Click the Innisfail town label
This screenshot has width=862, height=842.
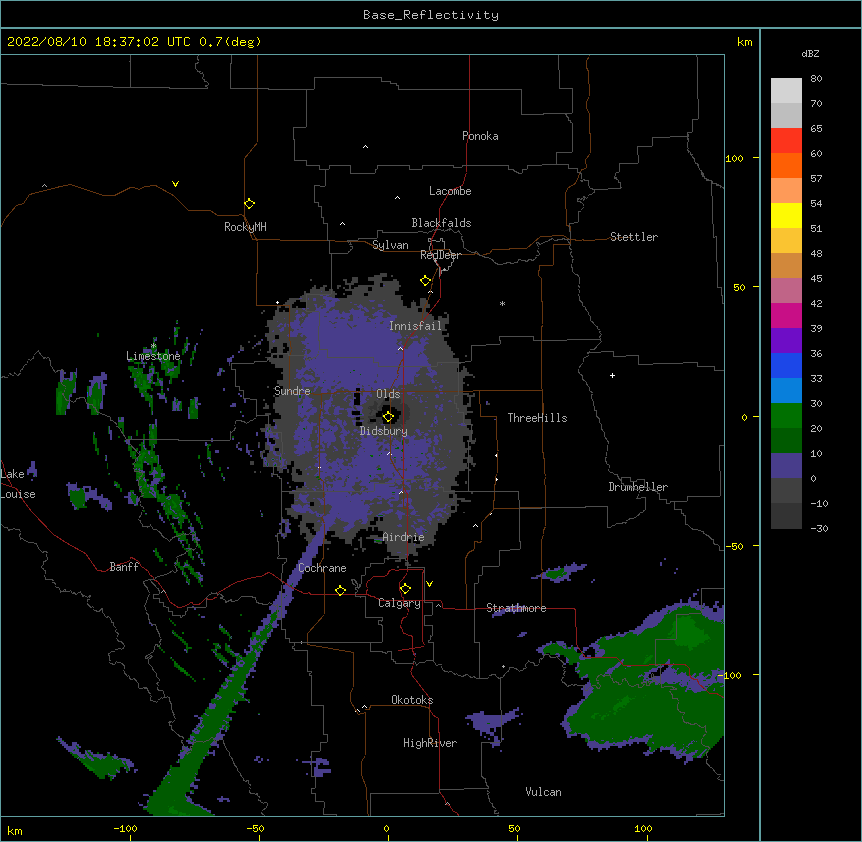pos(416,326)
